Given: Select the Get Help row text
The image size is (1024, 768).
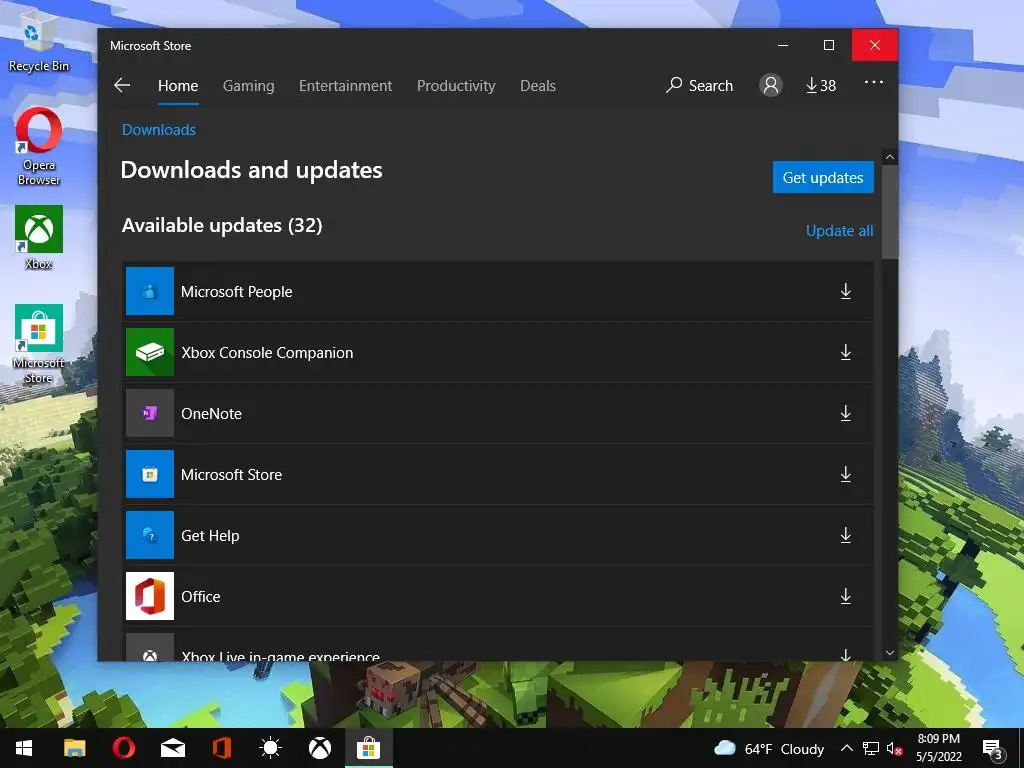Looking at the screenshot, I should [x=210, y=536].
